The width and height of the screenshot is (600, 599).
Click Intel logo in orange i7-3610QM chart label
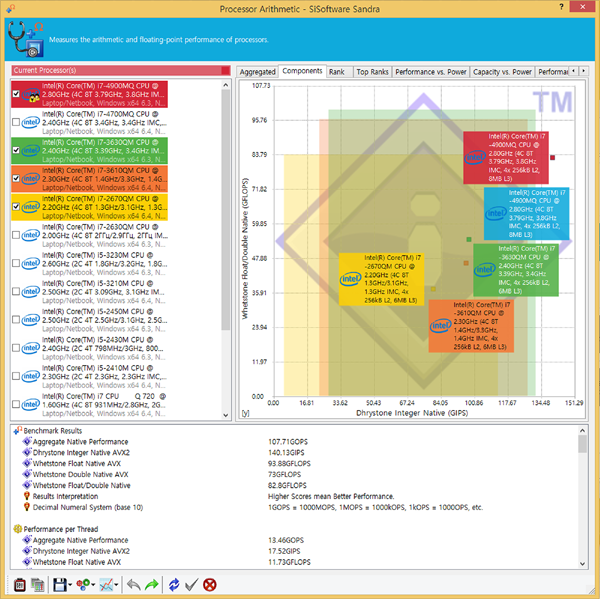[x=440, y=326]
